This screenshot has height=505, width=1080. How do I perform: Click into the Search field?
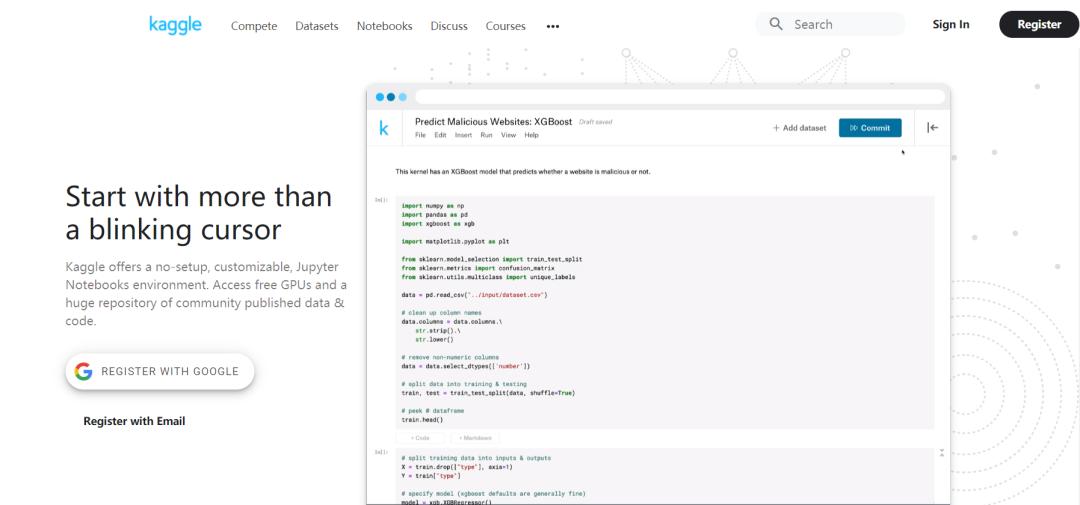(840, 24)
